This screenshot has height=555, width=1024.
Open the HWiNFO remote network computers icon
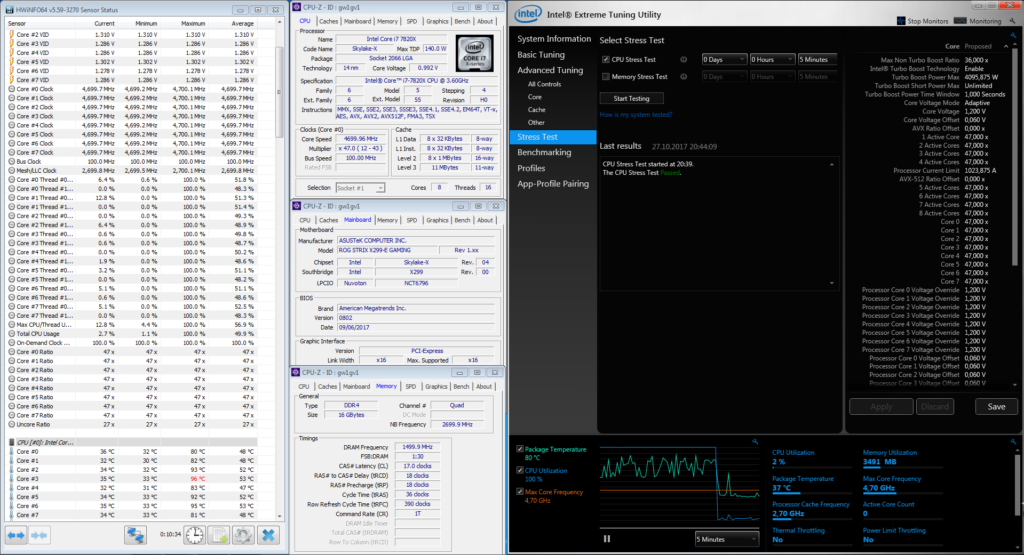pos(136,535)
